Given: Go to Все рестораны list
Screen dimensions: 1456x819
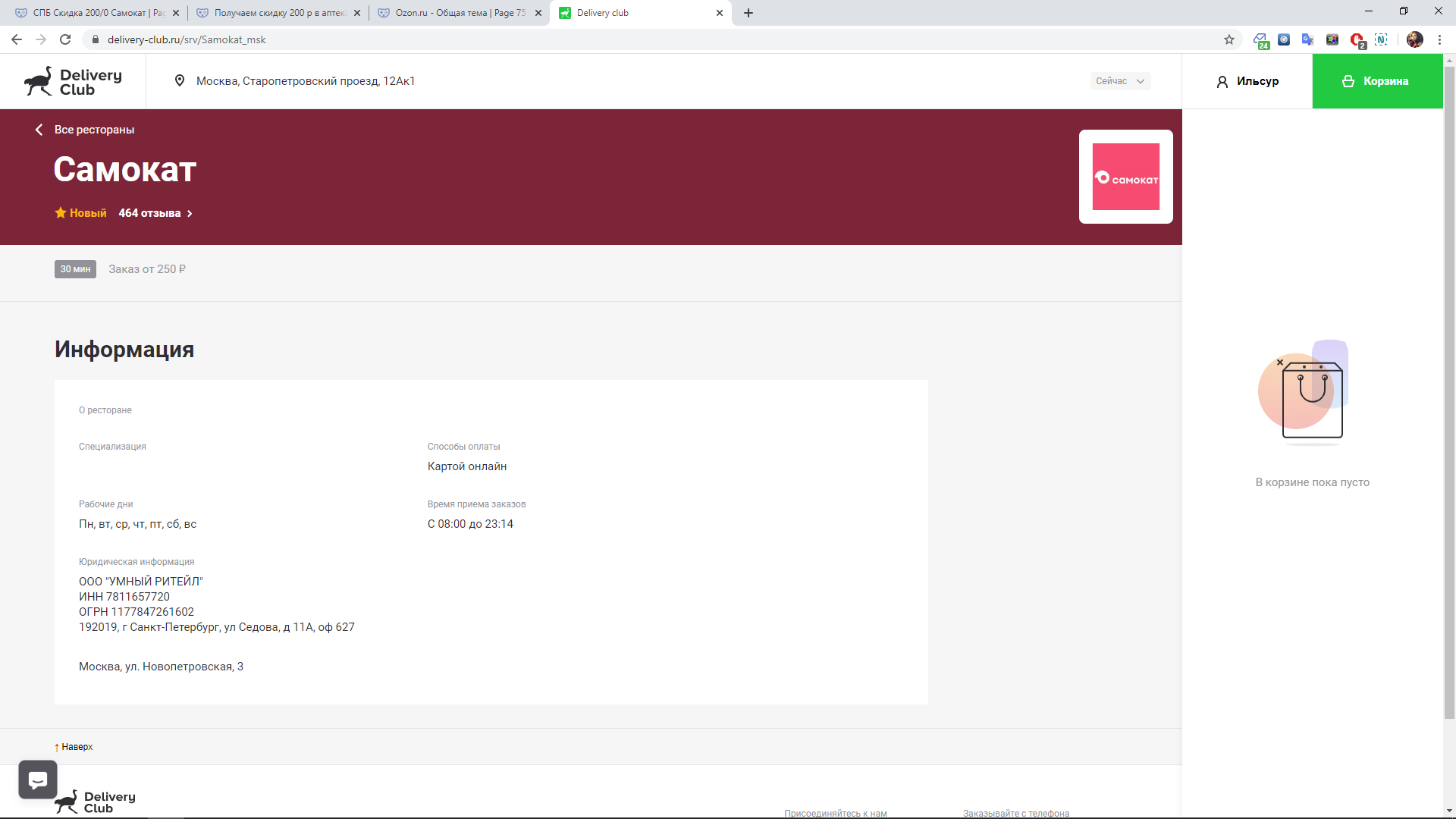Looking at the screenshot, I should coord(94,130).
